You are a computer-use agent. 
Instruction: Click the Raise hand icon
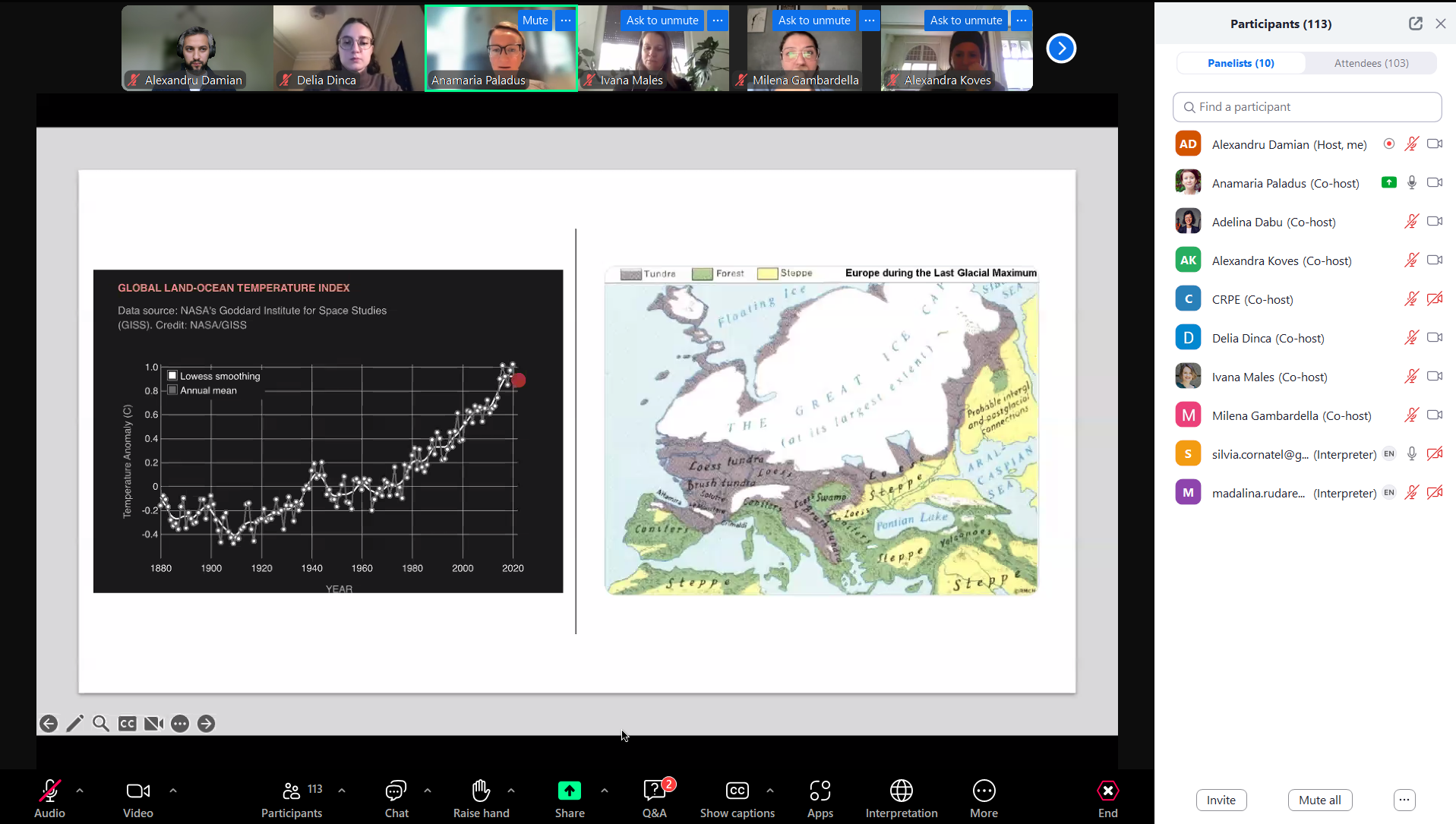point(481,798)
